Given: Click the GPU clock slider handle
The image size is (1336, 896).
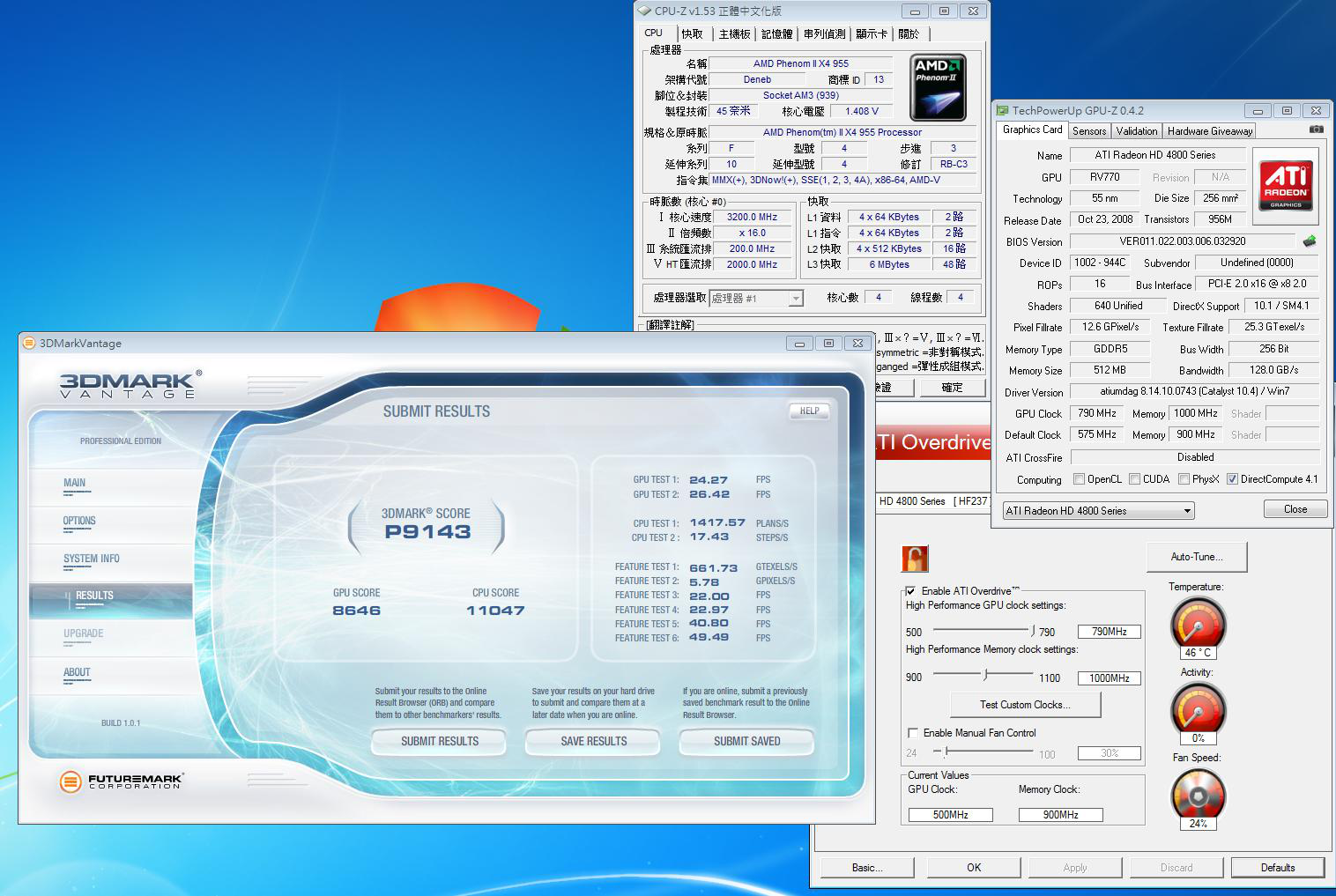Looking at the screenshot, I should pos(1033,630).
